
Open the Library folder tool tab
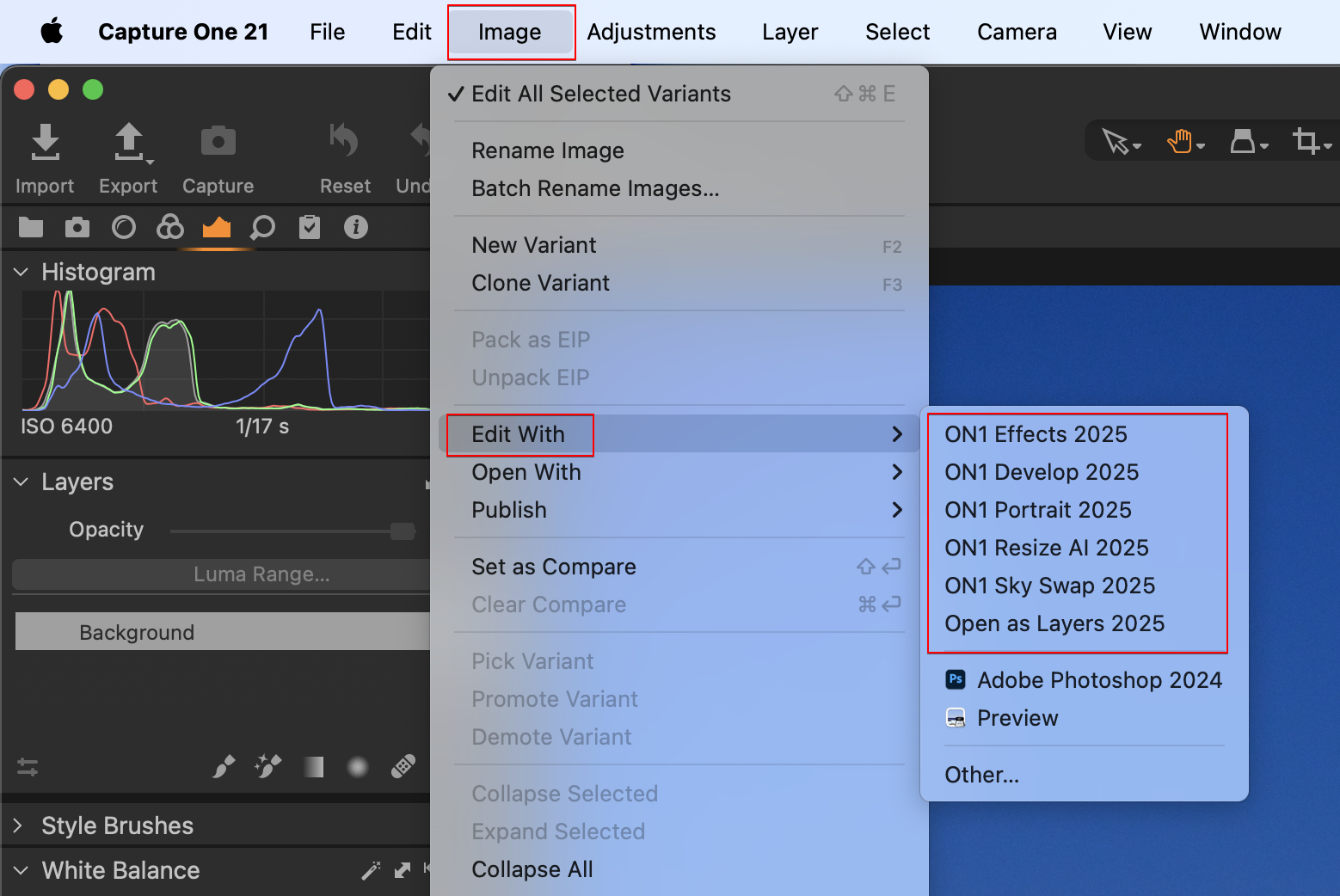[31, 227]
